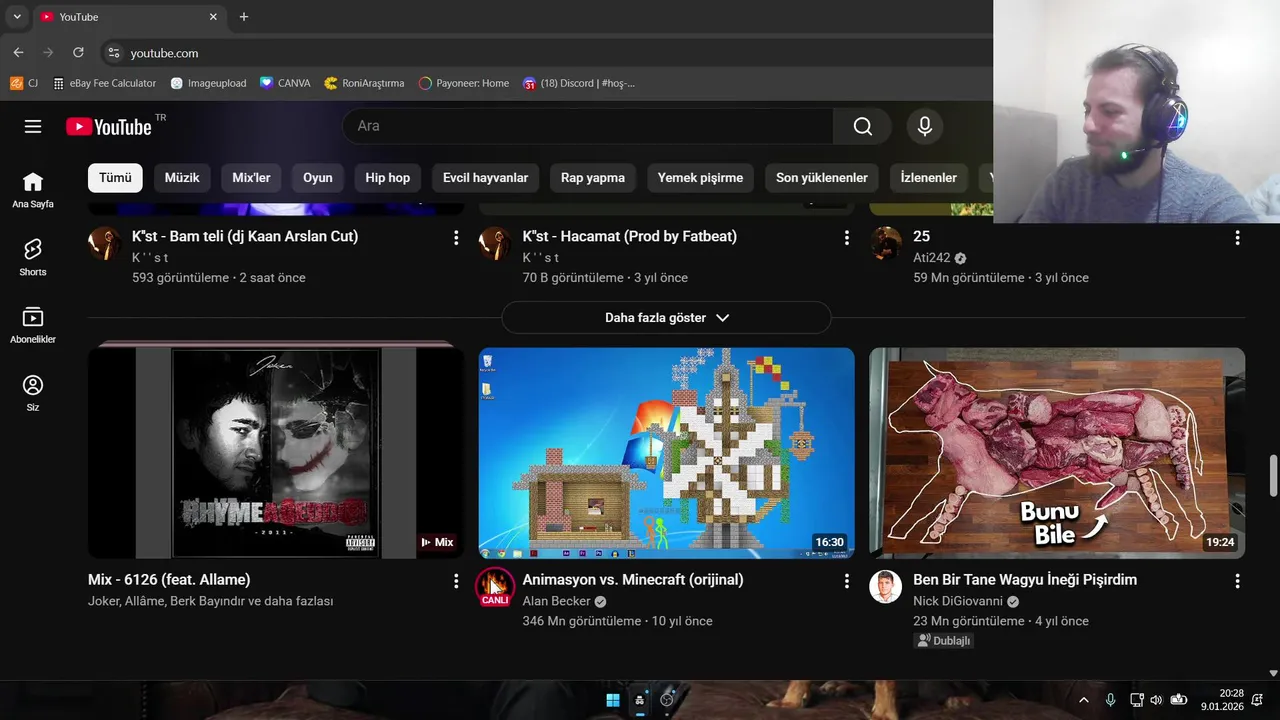This screenshot has width=1280, height=720.
Task: Select the Müzik filter chip
Action: click(182, 178)
